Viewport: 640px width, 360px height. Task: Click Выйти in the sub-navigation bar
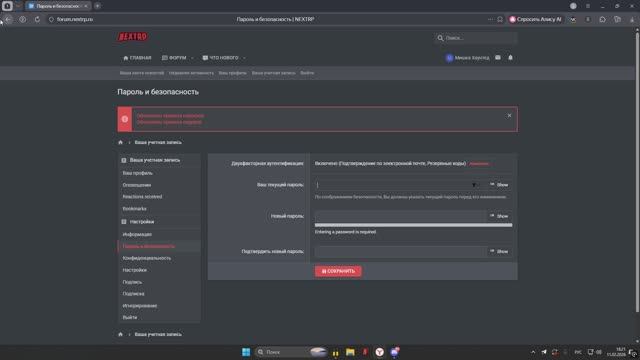(307, 73)
